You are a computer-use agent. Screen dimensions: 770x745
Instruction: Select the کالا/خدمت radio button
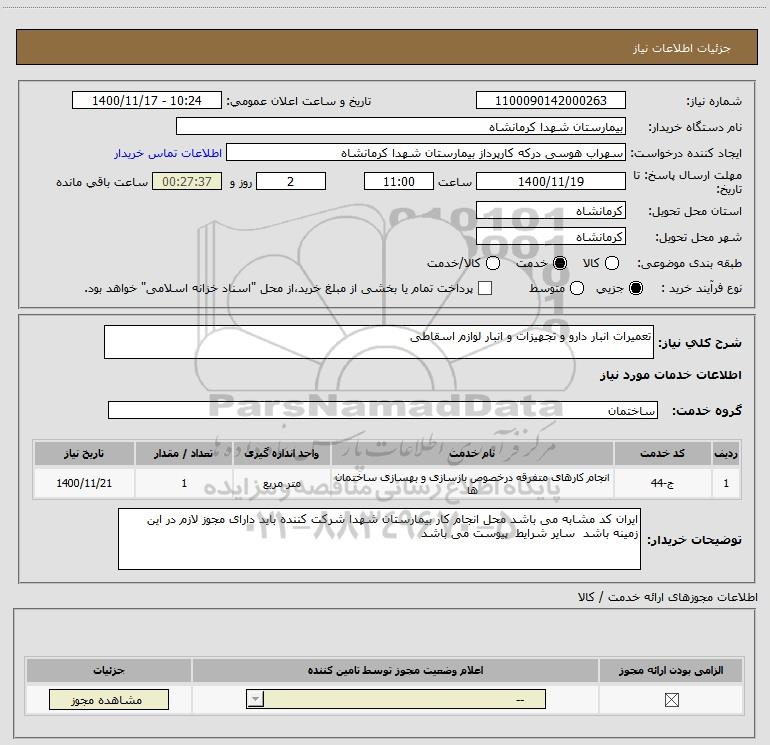(493, 263)
